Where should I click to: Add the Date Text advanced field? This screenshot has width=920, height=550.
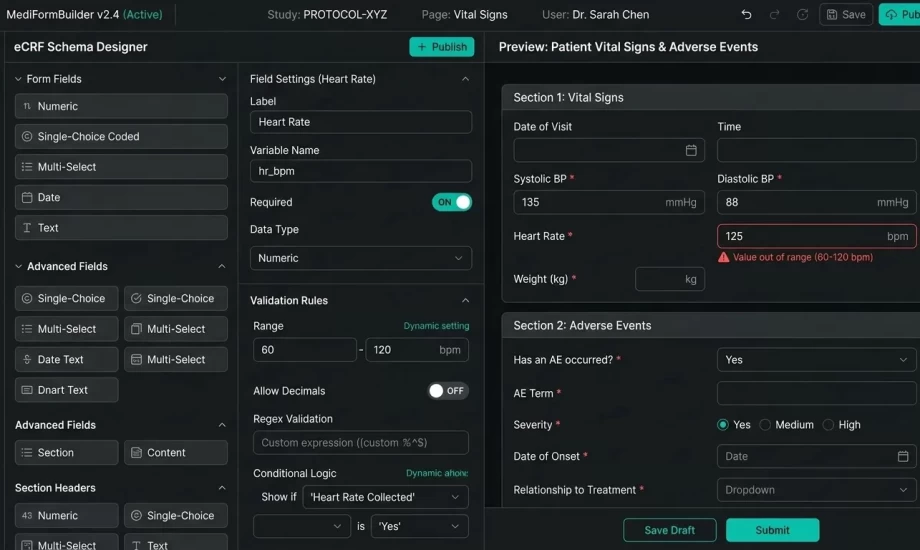67,359
